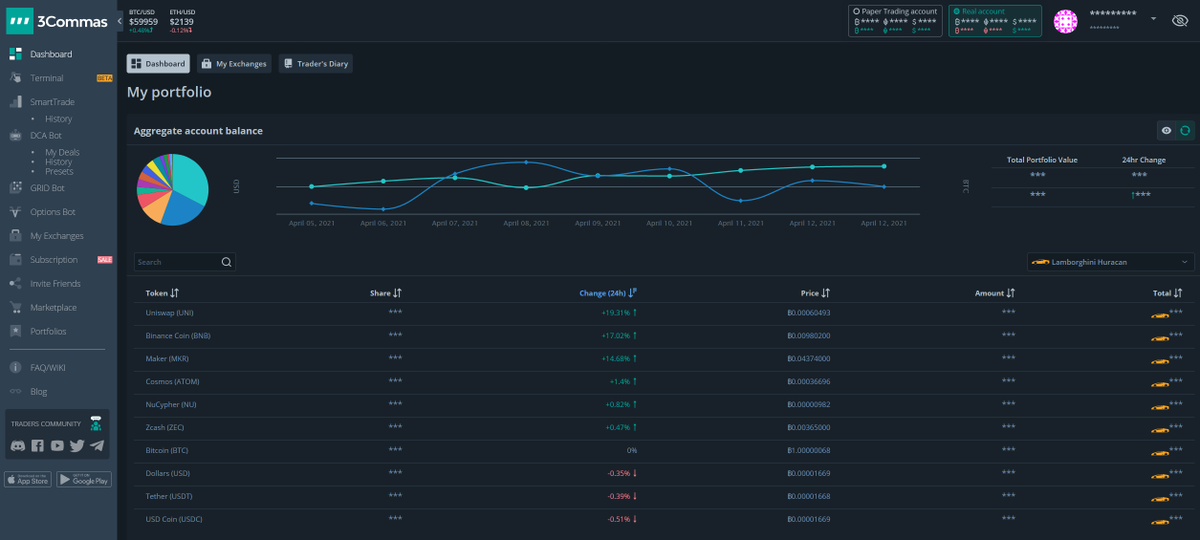This screenshot has height=540, width=1200.
Task: Click the Blog sidebar icon
Action: click(x=16, y=392)
